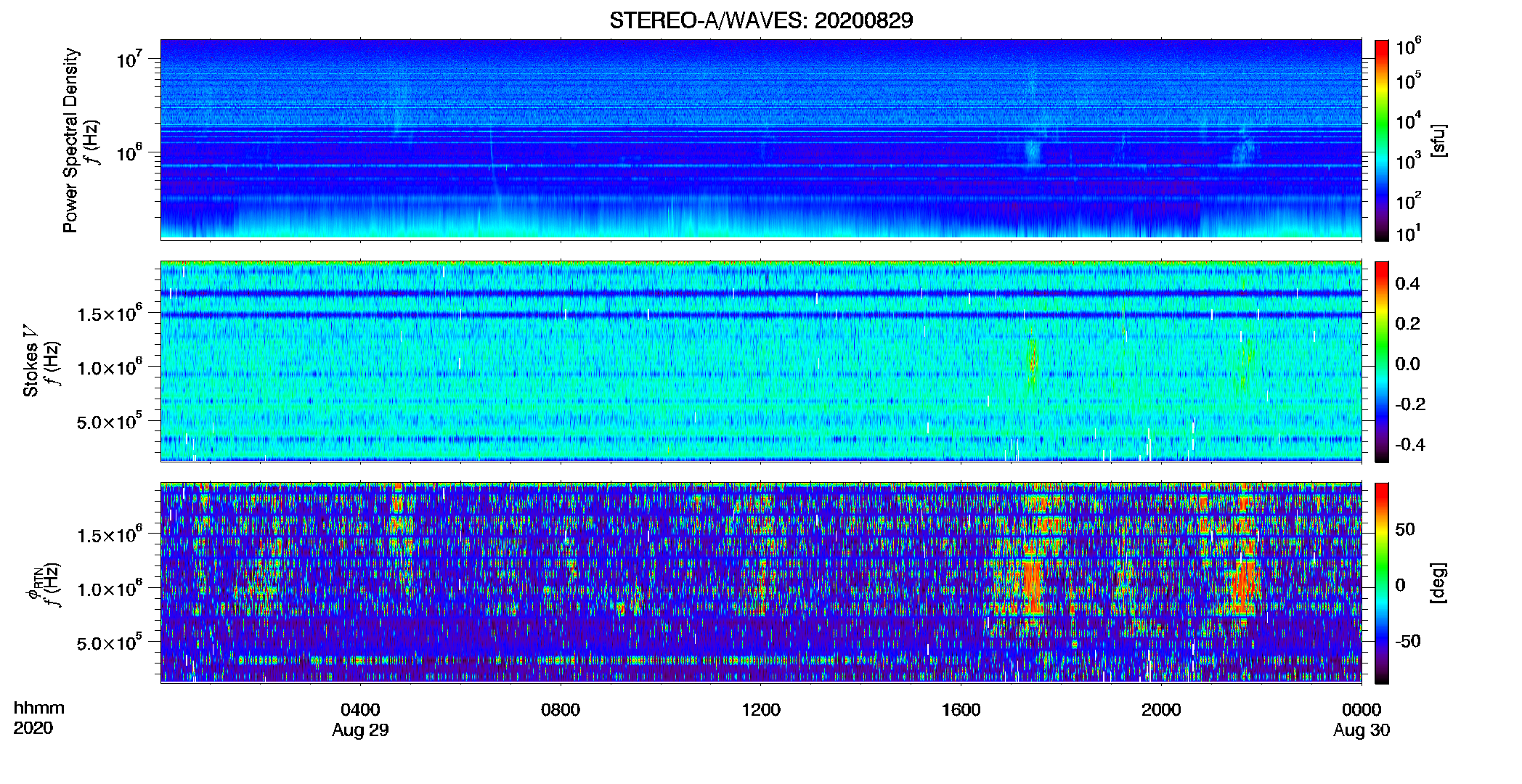Click the "0400" time axis label
1522x784 pixels.
coord(360,709)
